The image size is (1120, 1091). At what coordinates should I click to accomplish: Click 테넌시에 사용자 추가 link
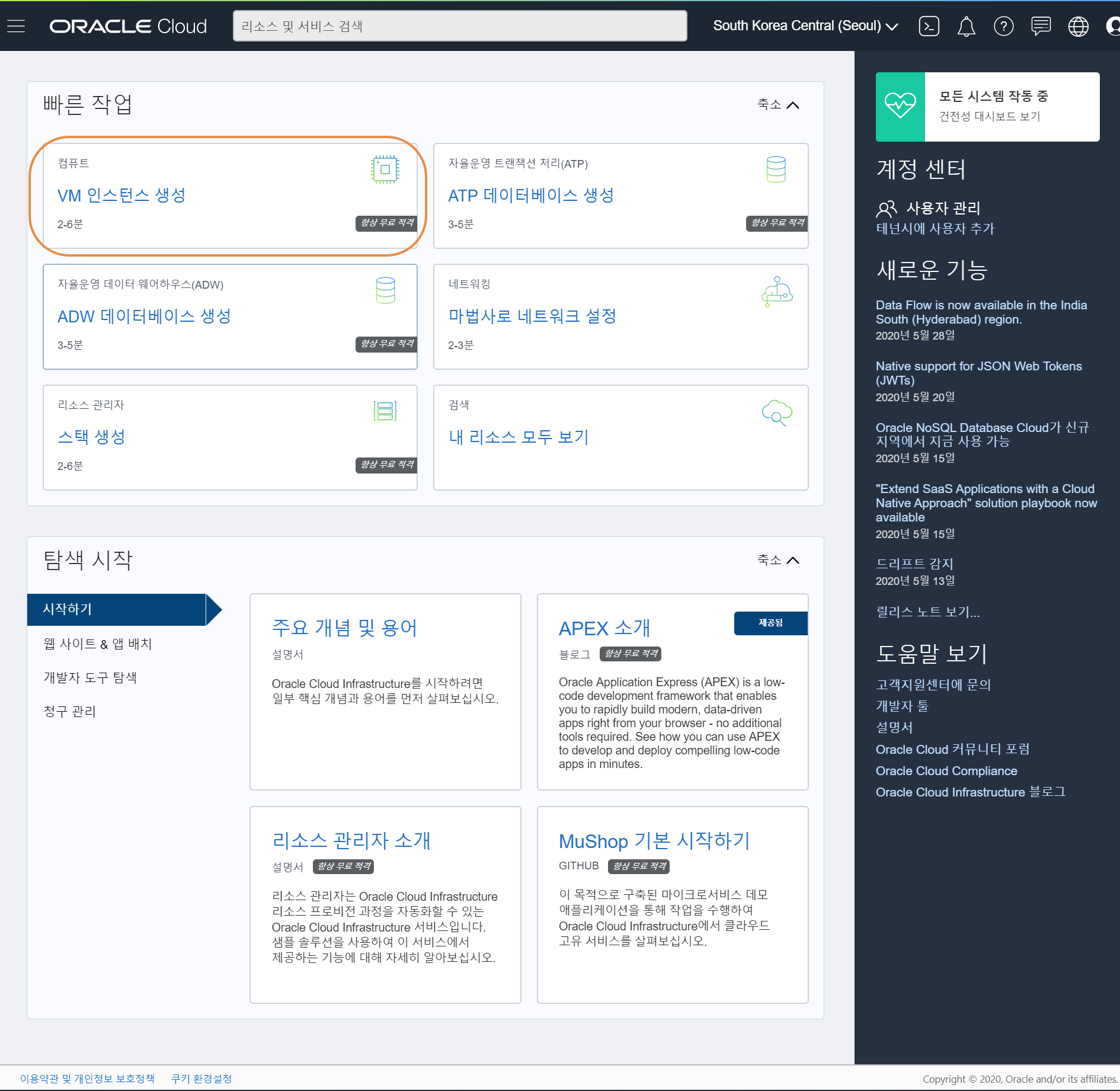pyautogui.click(x=935, y=229)
